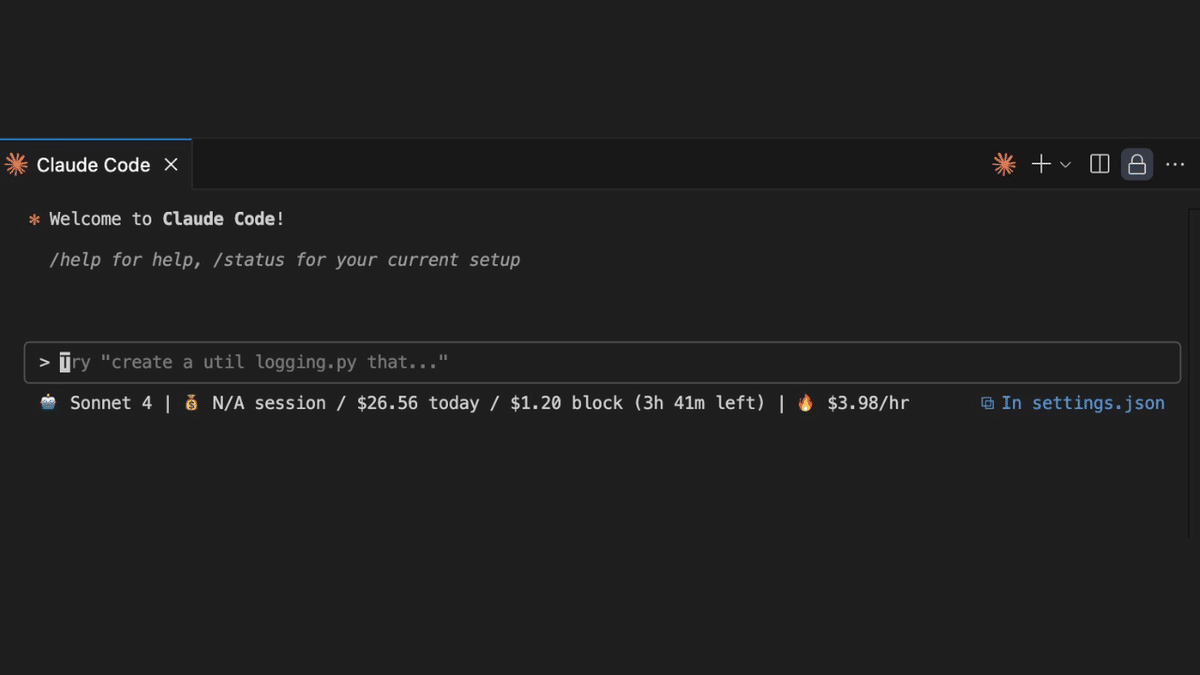Image resolution: width=1200 pixels, height=675 pixels.
Task: Click the "$26.56 today" cost text
Action: [x=417, y=403]
